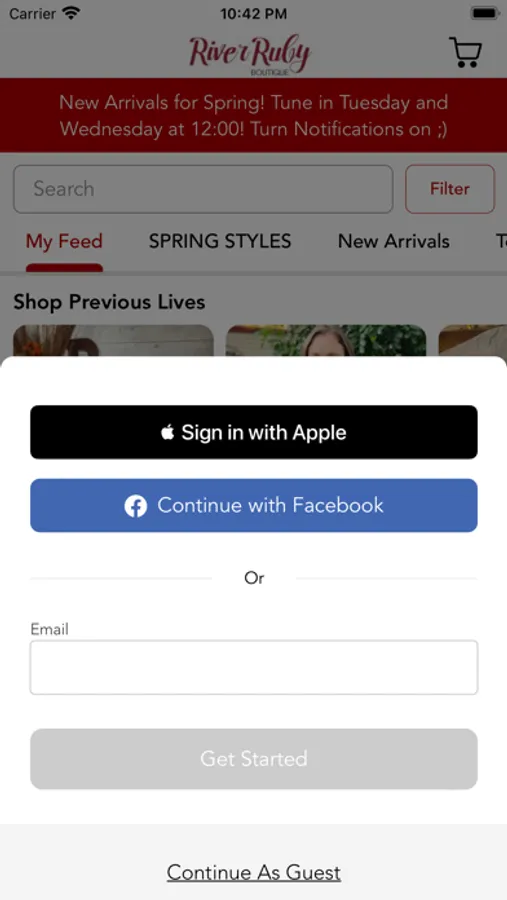Image resolution: width=507 pixels, height=900 pixels.
Task: Click the Apple logo on sign-in button
Action: [168, 432]
